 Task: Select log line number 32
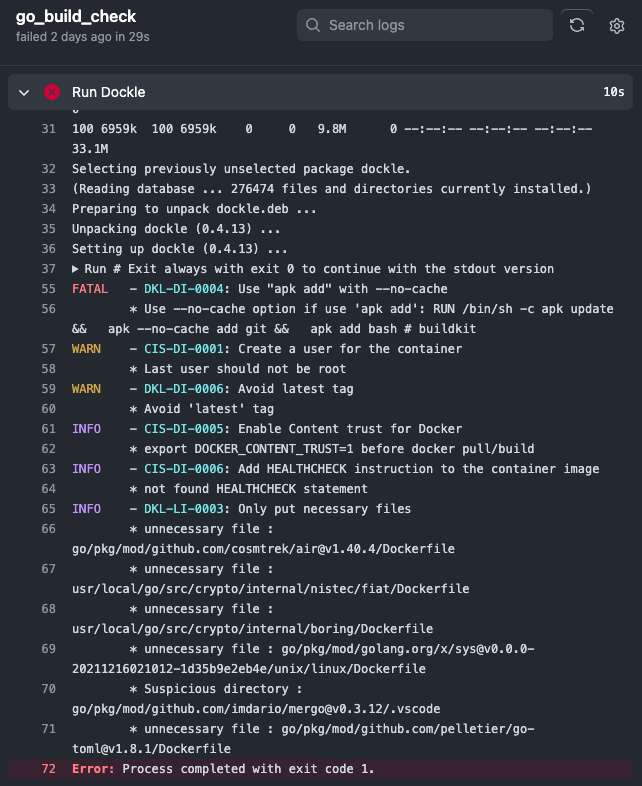pos(49,169)
